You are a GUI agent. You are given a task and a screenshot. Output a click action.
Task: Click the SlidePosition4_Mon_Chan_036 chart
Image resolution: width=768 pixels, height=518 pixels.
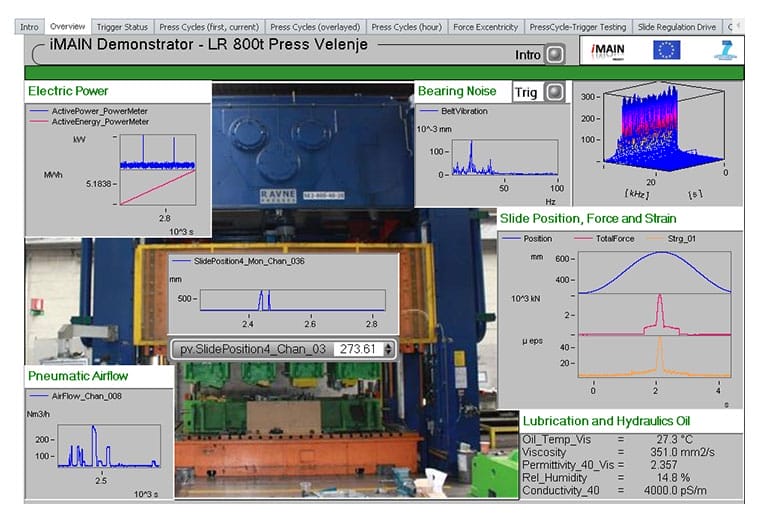(290, 300)
